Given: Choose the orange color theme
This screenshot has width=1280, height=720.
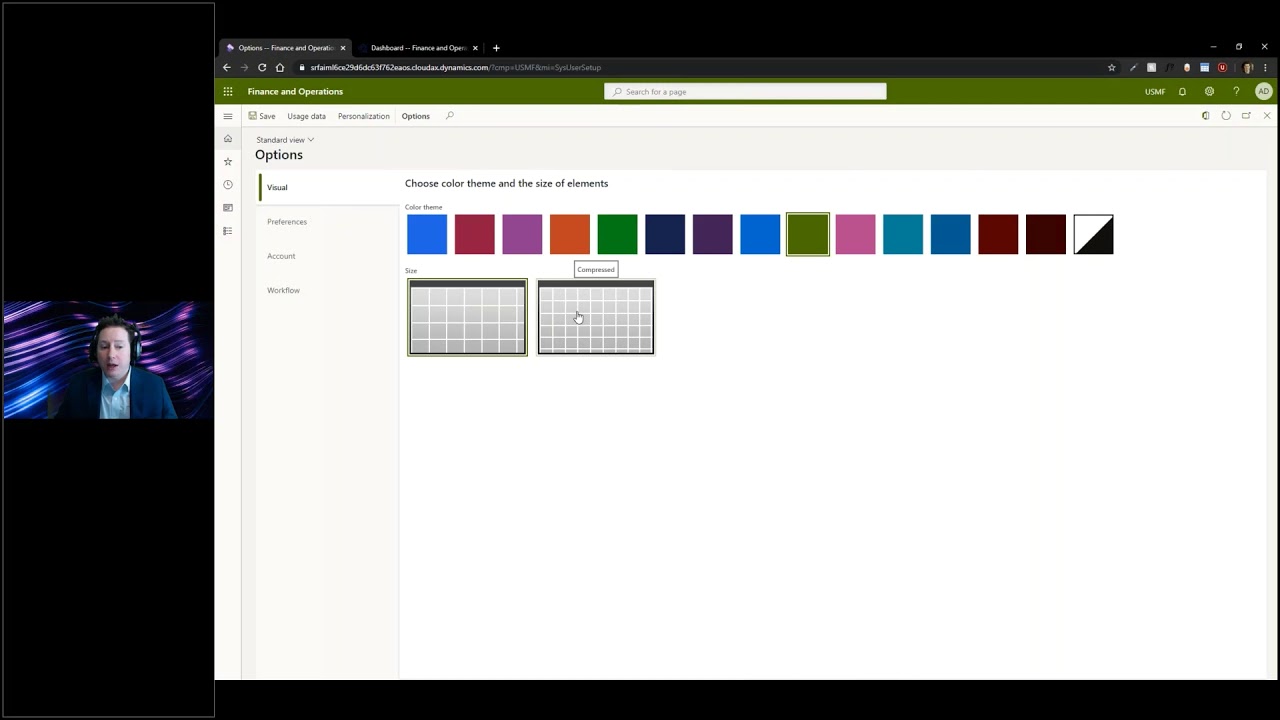Looking at the screenshot, I should pyautogui.click(x=570, y=234).
